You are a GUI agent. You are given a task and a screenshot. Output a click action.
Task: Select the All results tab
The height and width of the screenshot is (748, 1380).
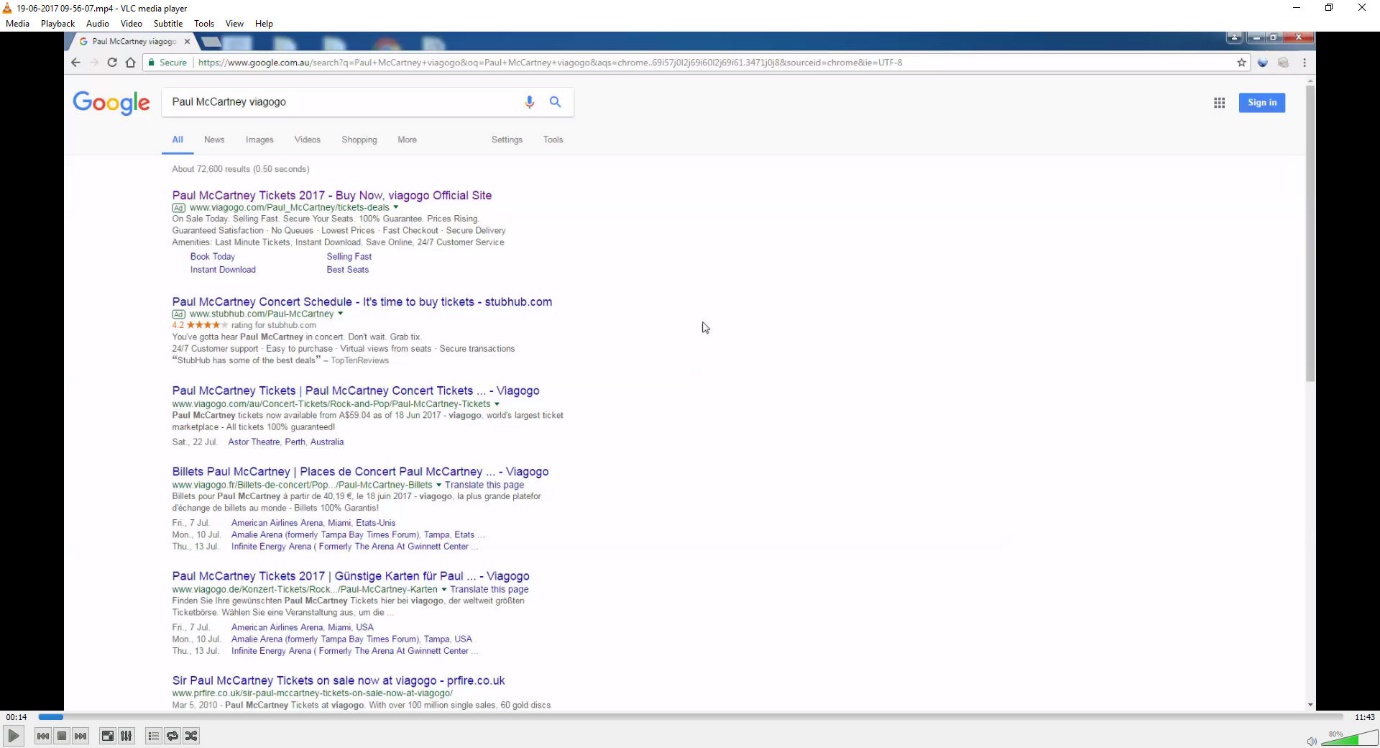[x=177, y=140]
